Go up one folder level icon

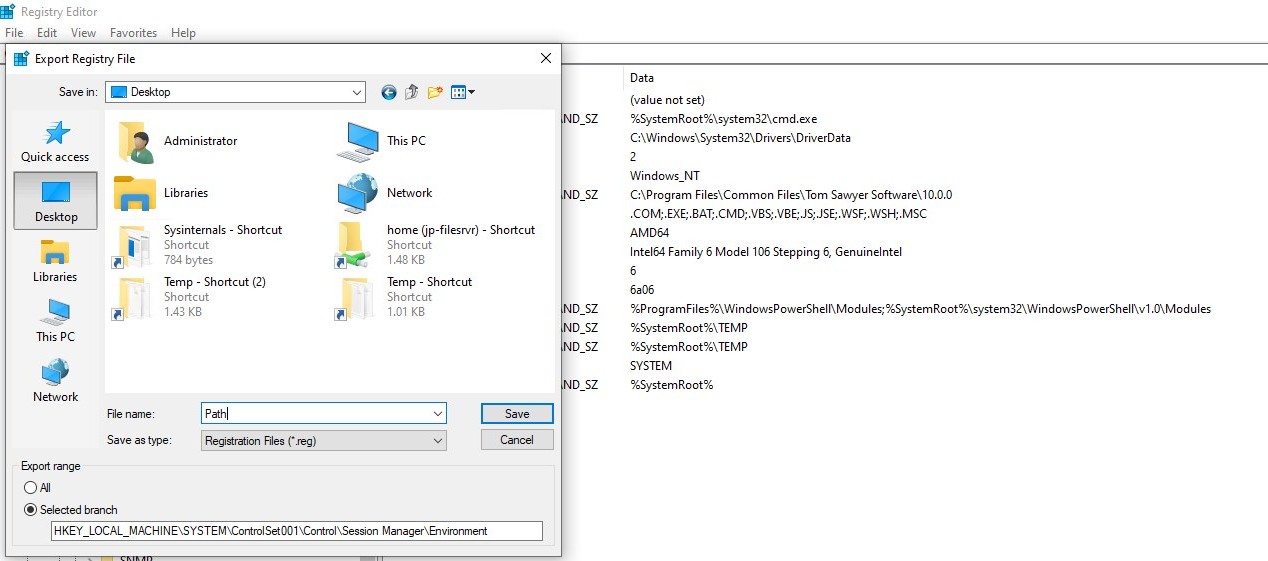click(x=411, y=92)
